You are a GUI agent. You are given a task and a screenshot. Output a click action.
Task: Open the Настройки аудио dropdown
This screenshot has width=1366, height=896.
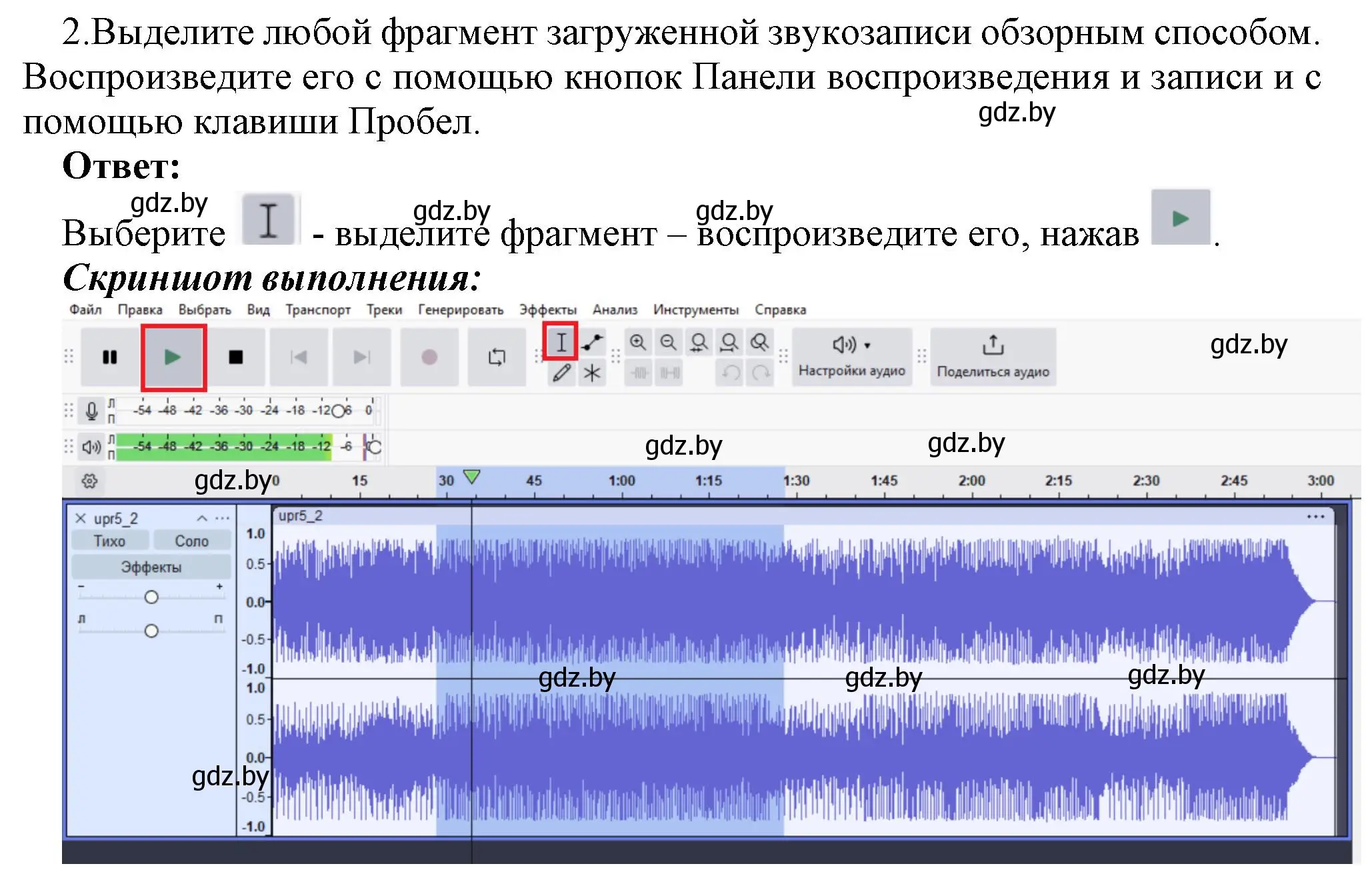click(852, 357)
